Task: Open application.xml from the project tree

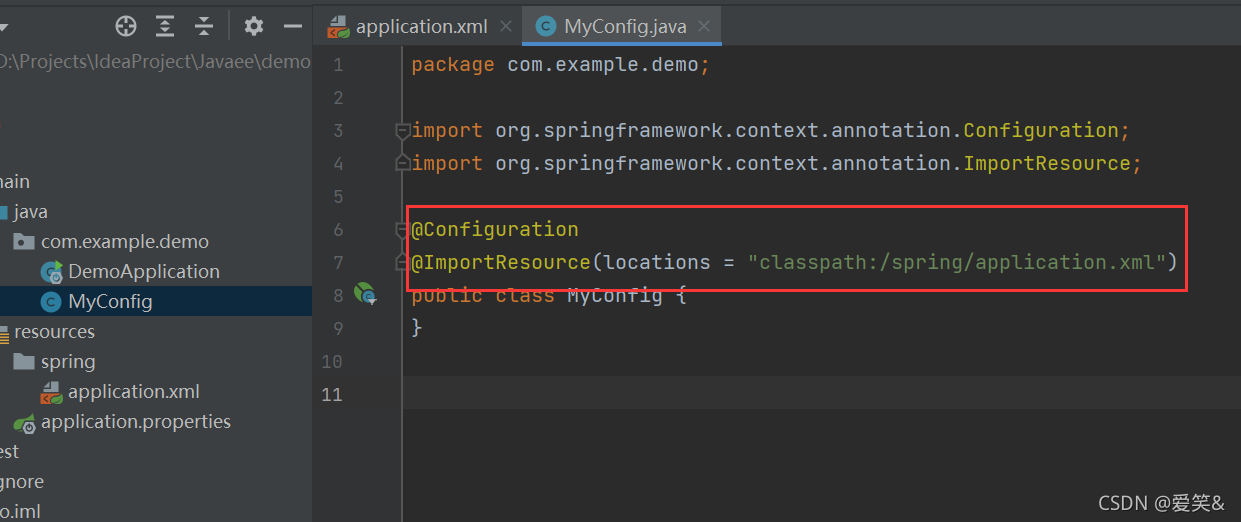Action: 133,392
